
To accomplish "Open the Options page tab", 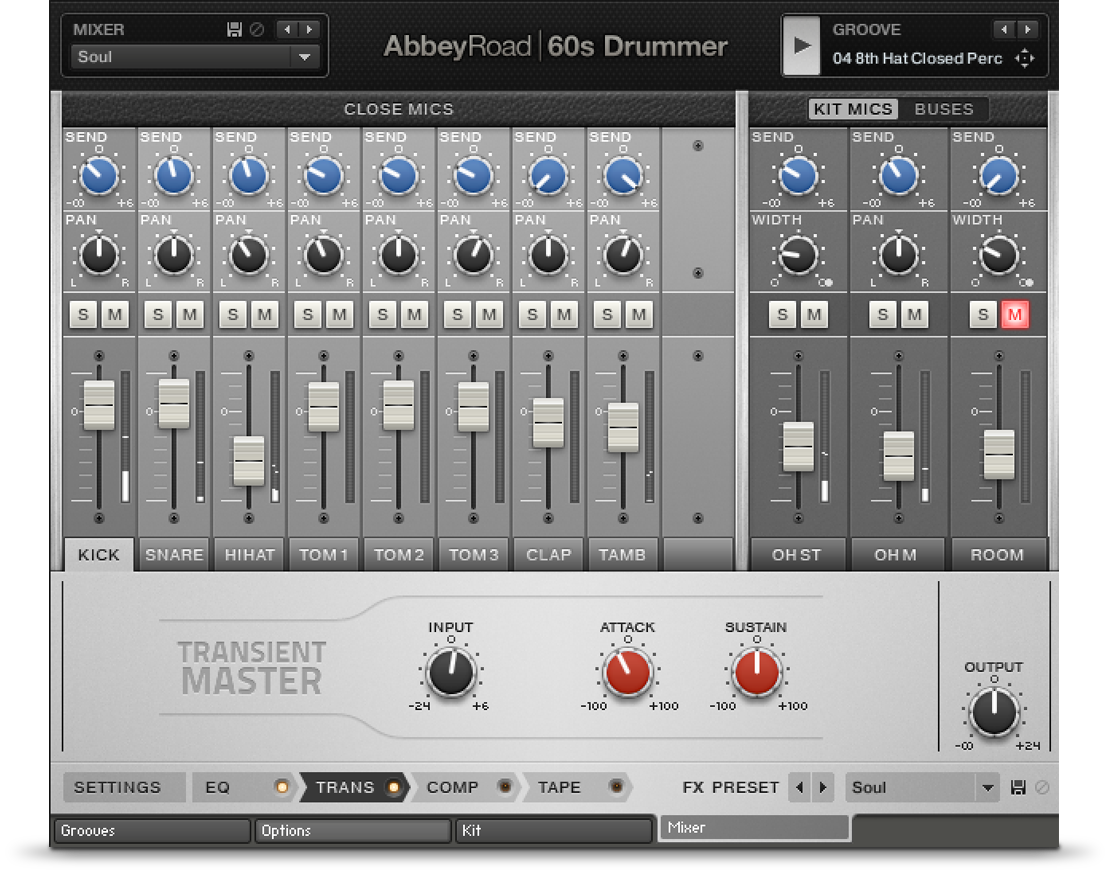I will pos(353,830).
